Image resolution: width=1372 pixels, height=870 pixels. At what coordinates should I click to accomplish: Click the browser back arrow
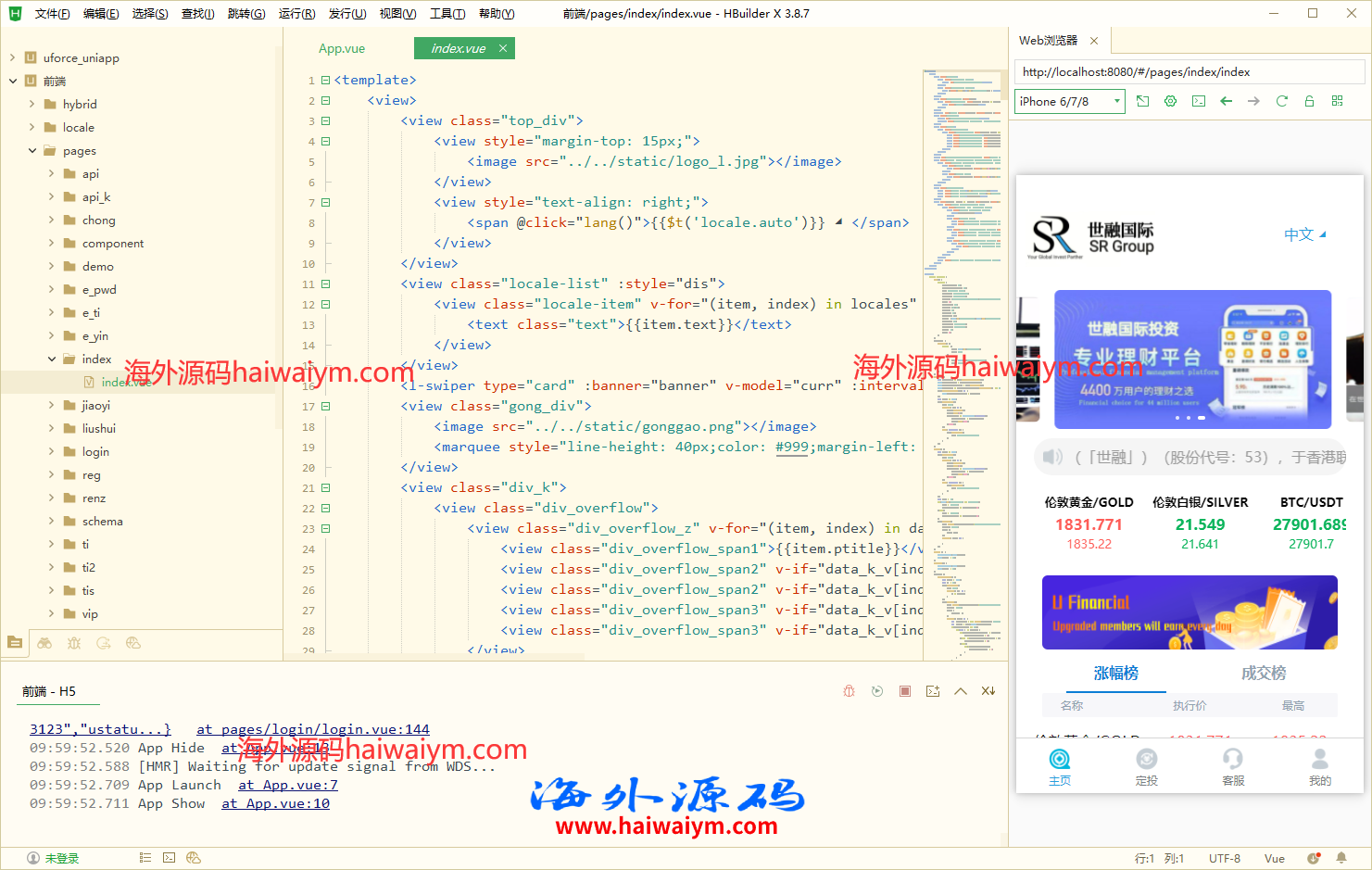coord(1226,101)
